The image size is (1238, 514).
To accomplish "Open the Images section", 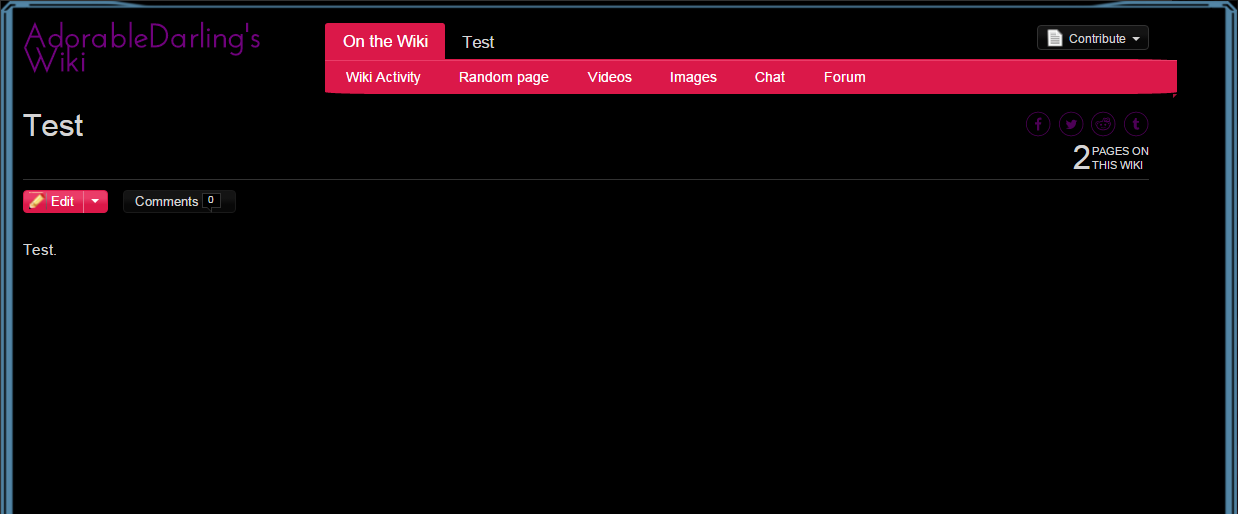I will point(693,77).
